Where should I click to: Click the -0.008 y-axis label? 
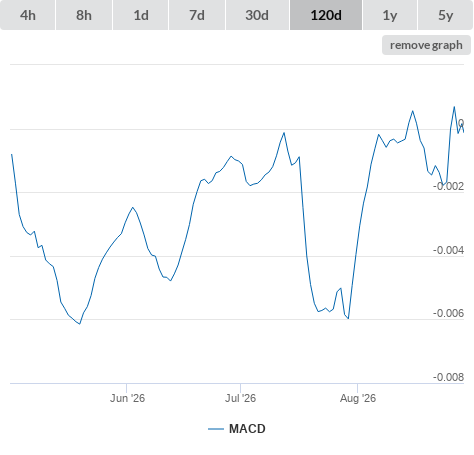pyautogui.click(x=448, y=377)
